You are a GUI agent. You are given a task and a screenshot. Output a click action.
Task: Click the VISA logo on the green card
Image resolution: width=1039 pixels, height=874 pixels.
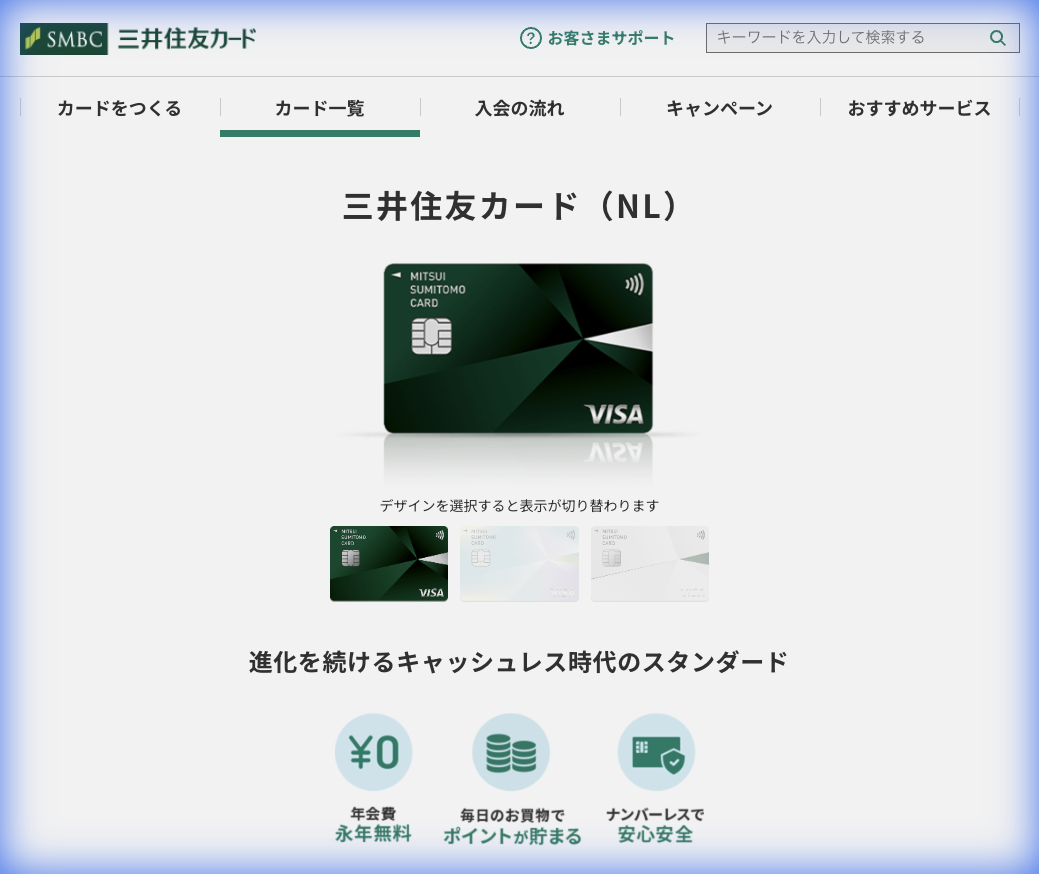click(614, 411)
